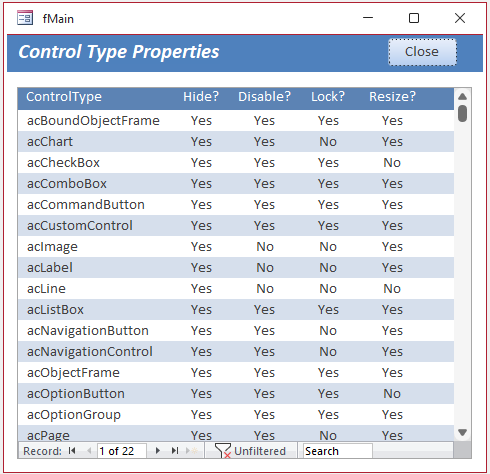
Task: Click new blank record button
Action: pyautogui.click(x=192, y=451)
